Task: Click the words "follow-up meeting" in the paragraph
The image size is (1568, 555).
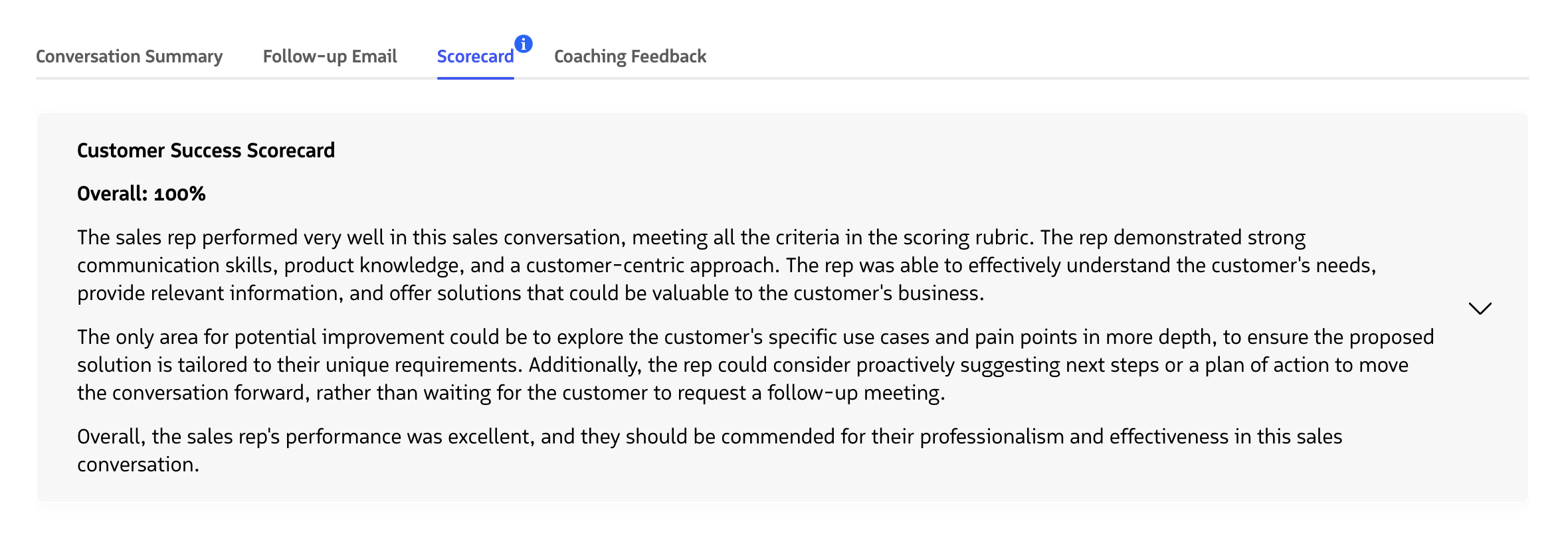Action: pyautogui.click(x=854, y=393)
